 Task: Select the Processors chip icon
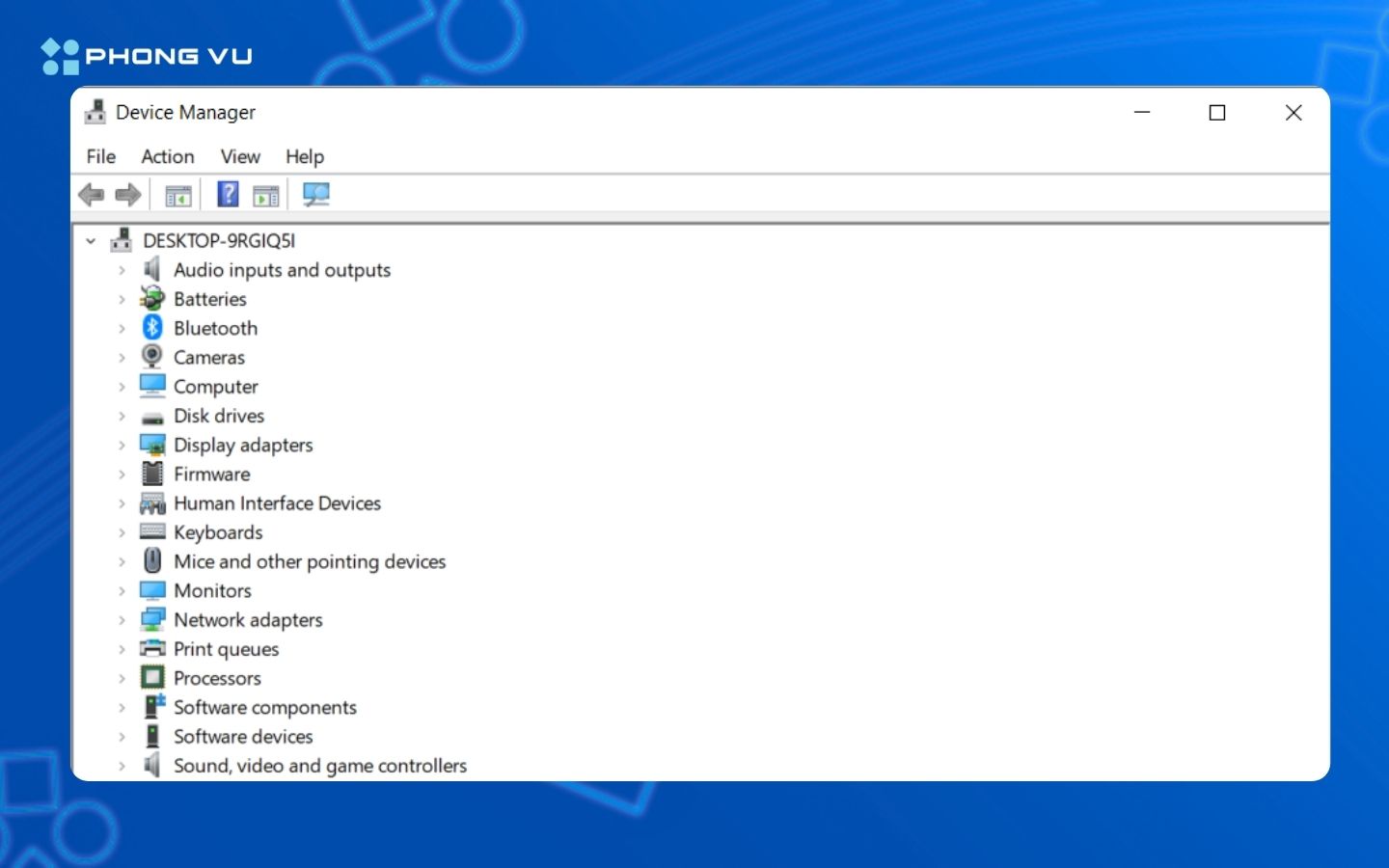[152, 678]
